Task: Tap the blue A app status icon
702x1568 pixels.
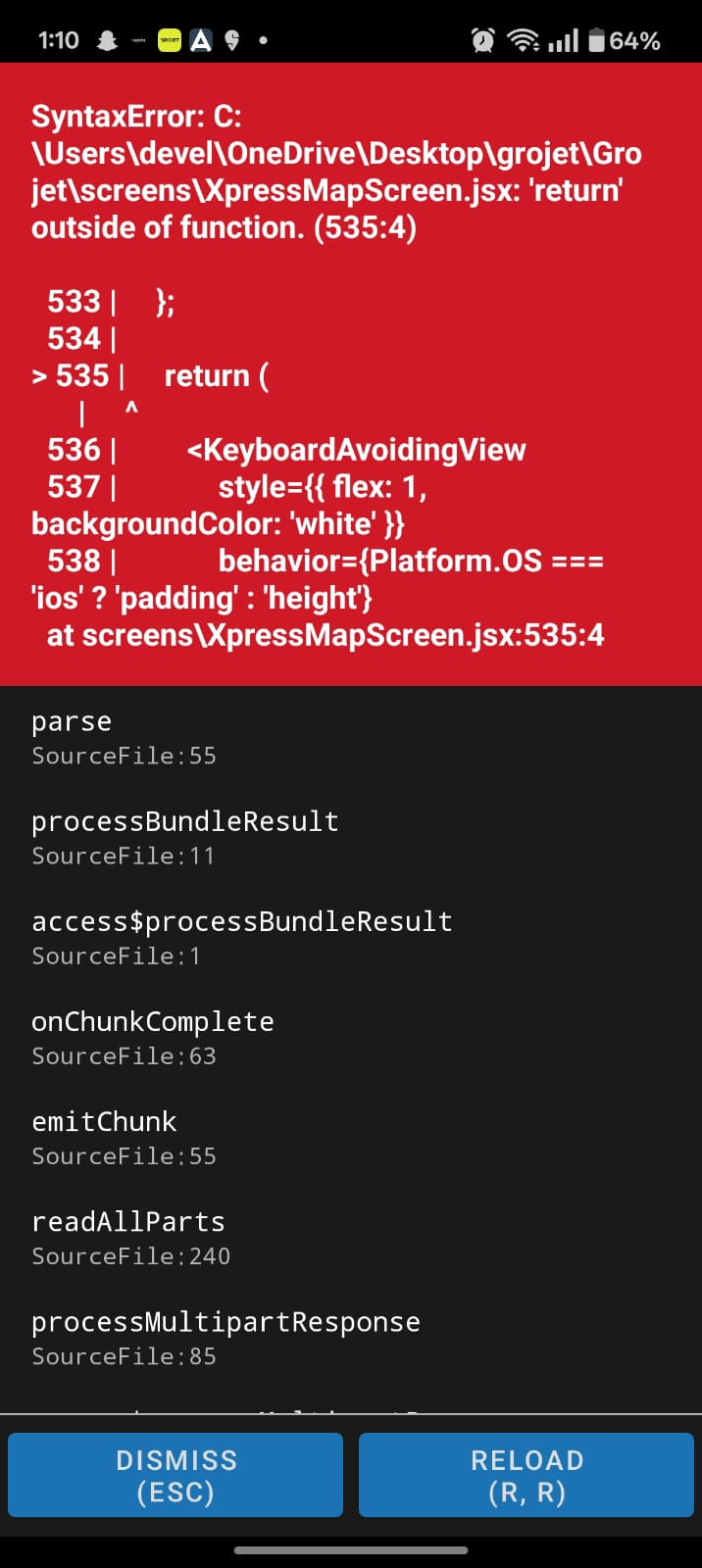Action: (x=201, y=40)
